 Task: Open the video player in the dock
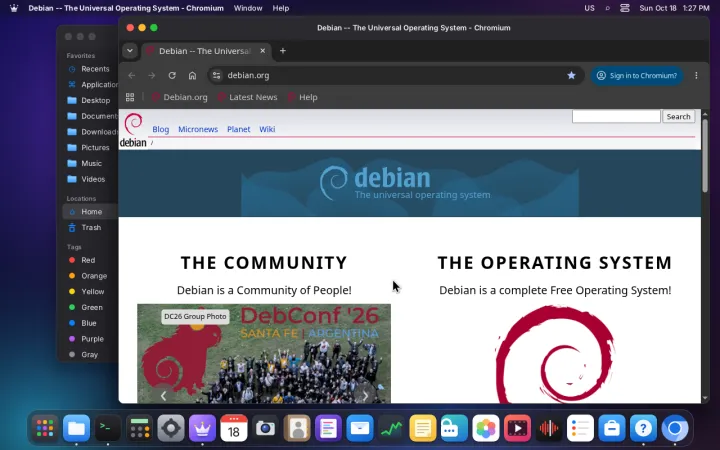tap(518, 428)
